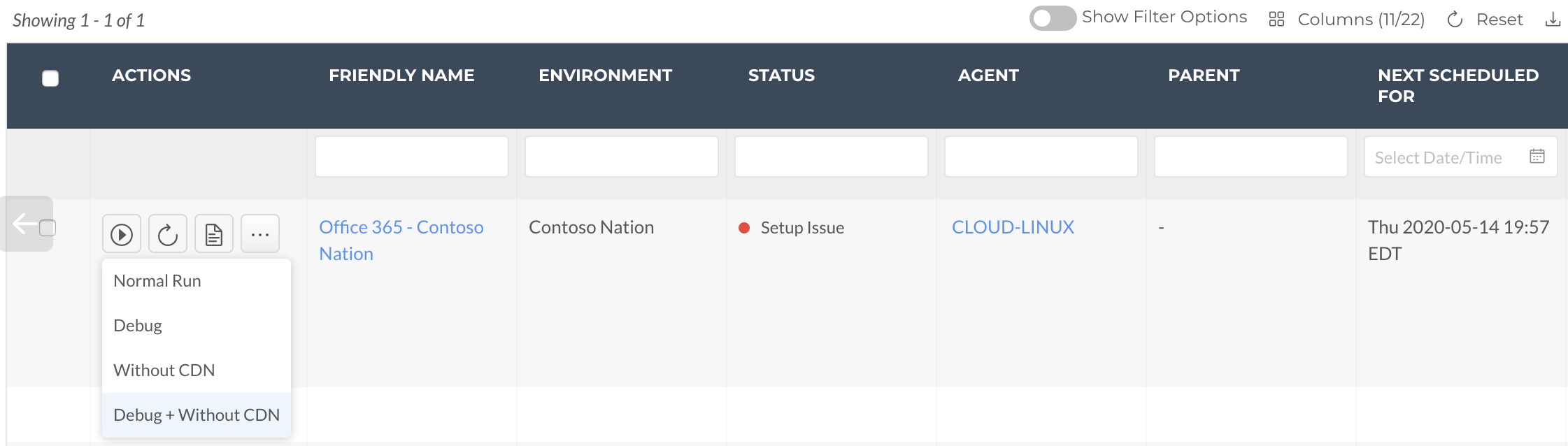Select Debug run option
Screen dimensions: 1568x446
coord(197,326)
